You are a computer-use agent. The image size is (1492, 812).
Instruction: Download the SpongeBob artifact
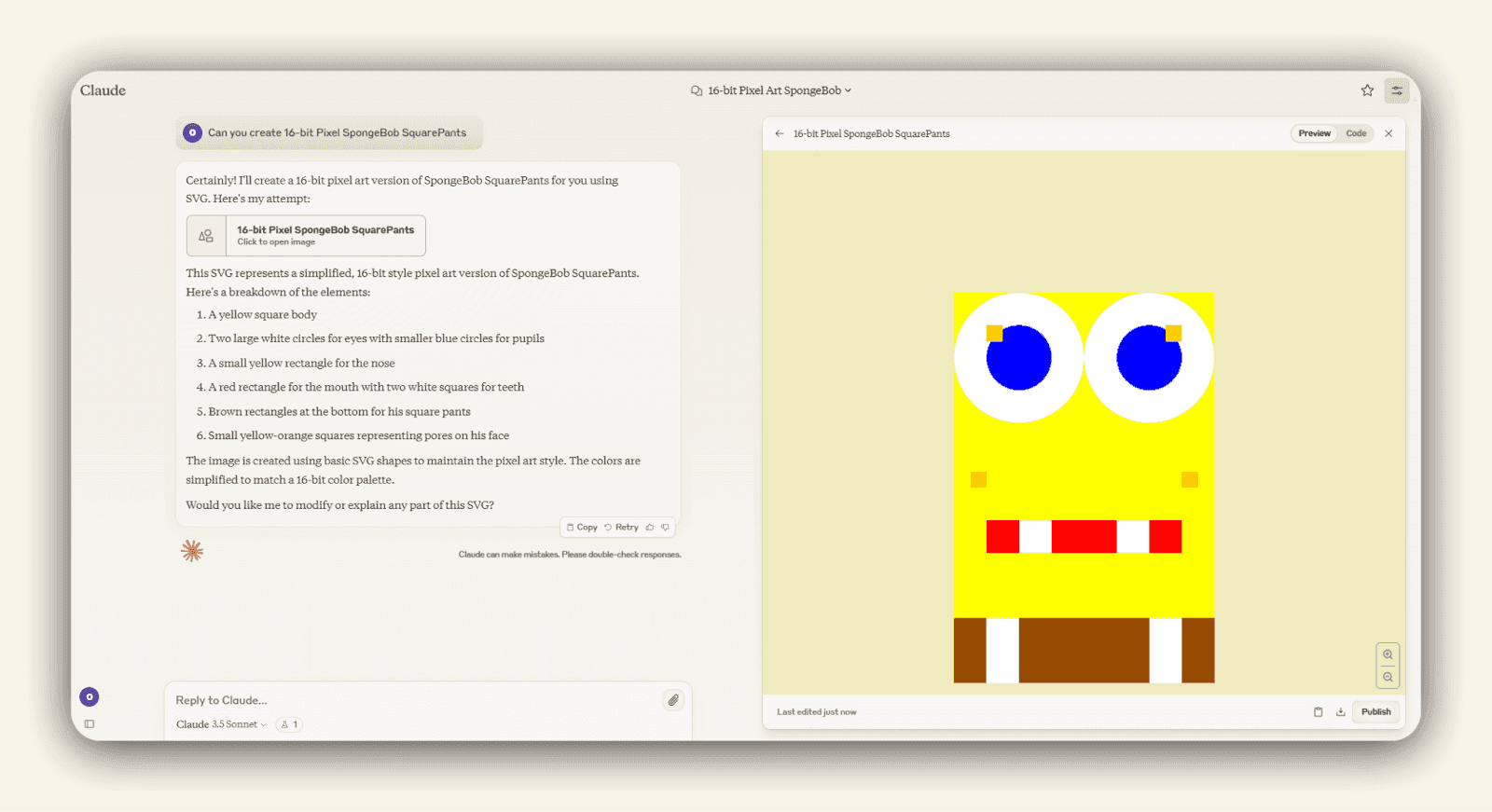point(1340,712)
